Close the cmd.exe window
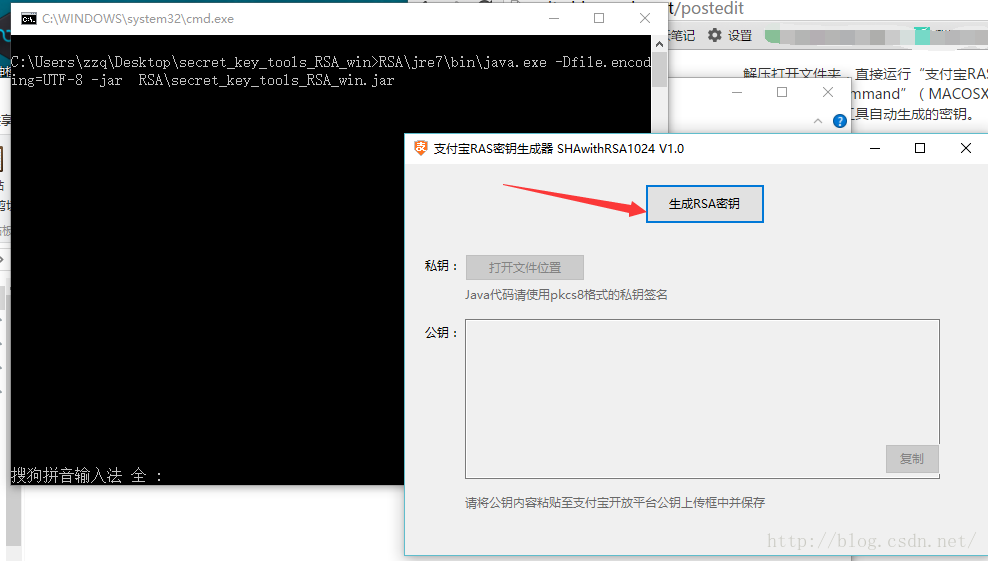The height and width of the screenshot is (561, 988). pos(645,18)
